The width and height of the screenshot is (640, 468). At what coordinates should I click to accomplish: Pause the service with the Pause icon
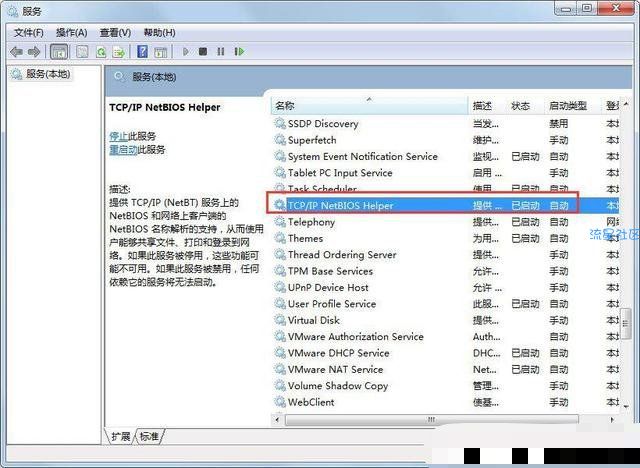[221, 52]
